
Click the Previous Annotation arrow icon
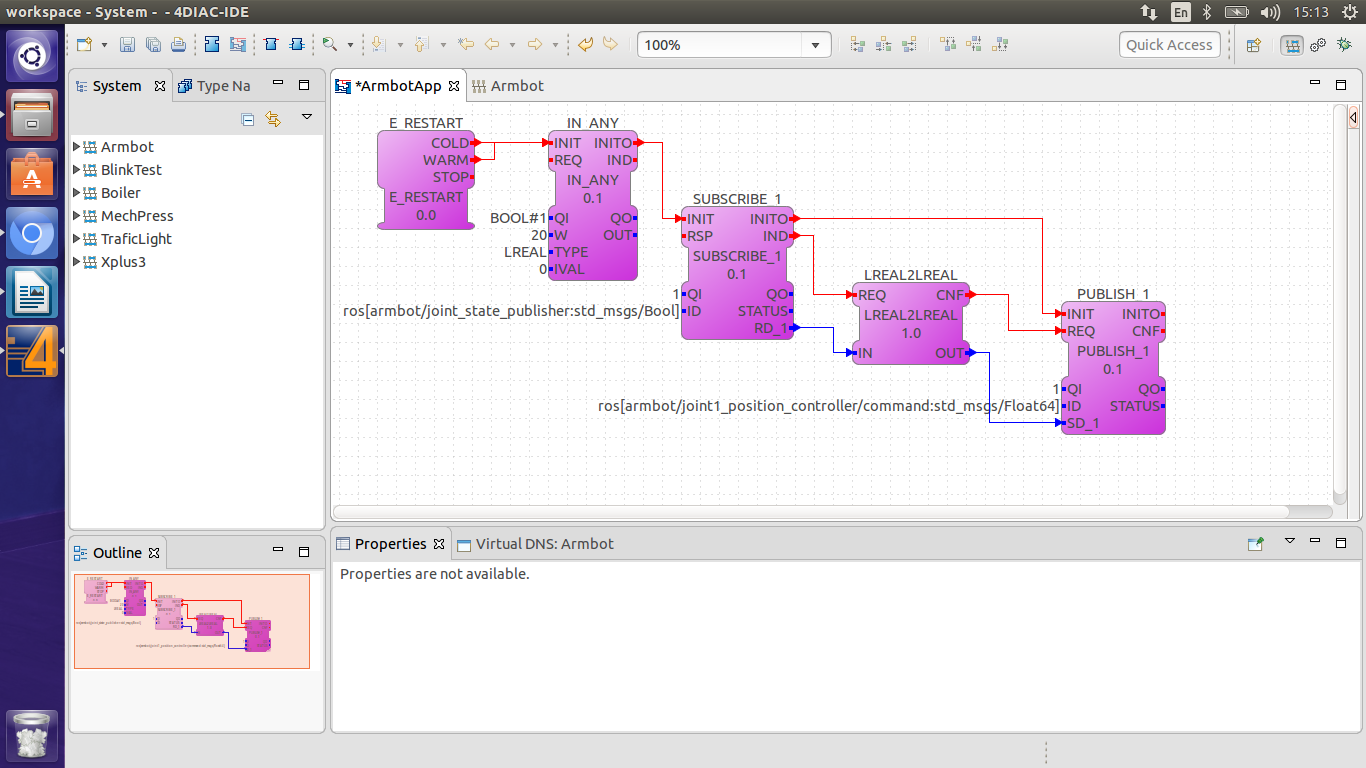pos(420,45)
